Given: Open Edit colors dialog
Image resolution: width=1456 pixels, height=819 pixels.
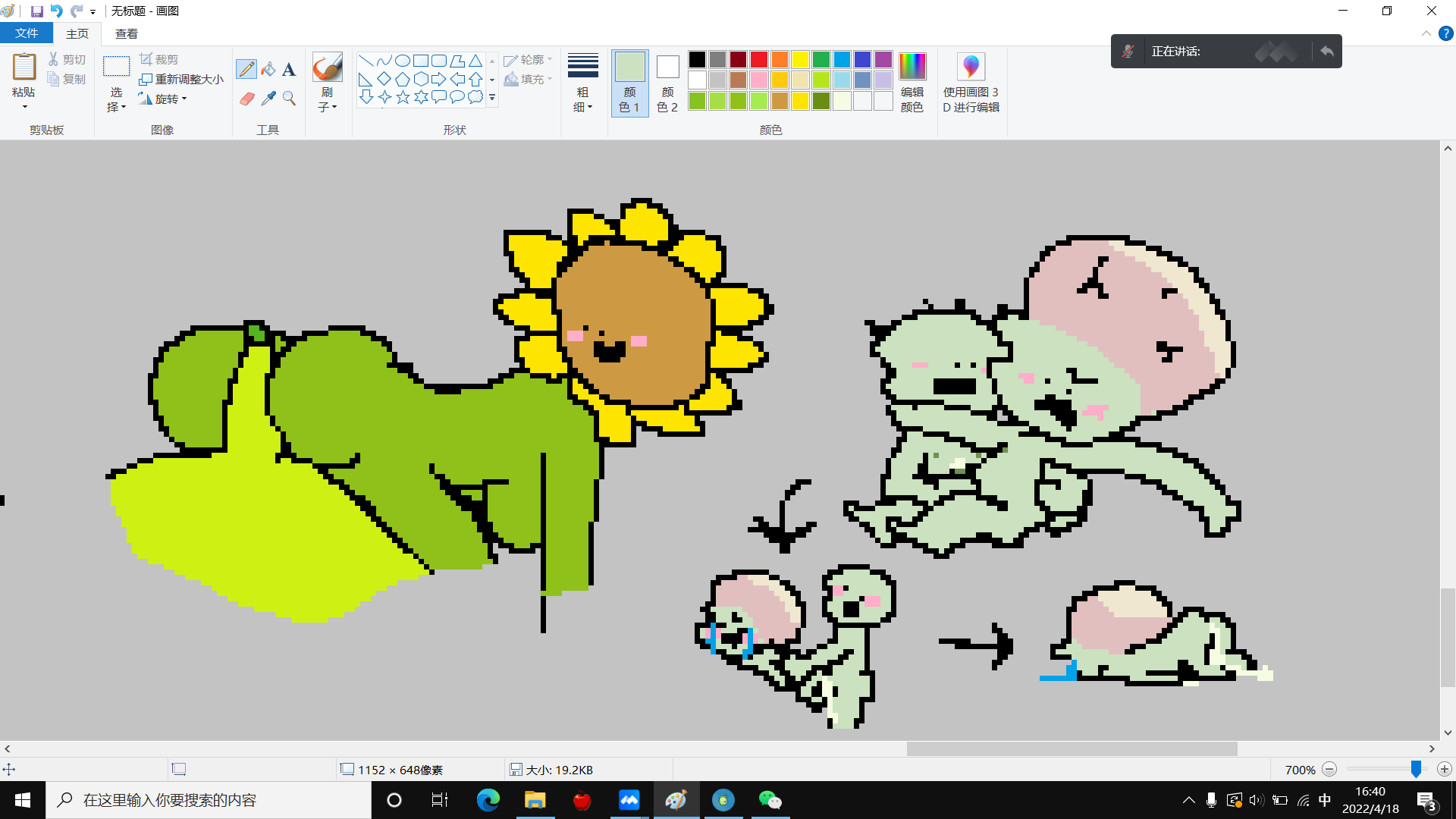Looking at the screenshot, I should point(912,83).
